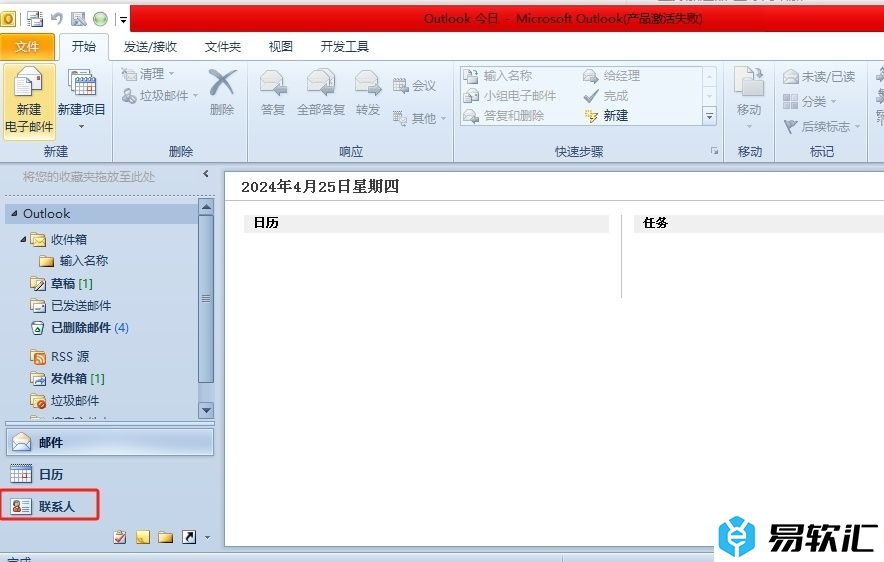Click the folder list scroll up arrow
The height and width of the screenshot is (562, 884).
pos(206,207)
